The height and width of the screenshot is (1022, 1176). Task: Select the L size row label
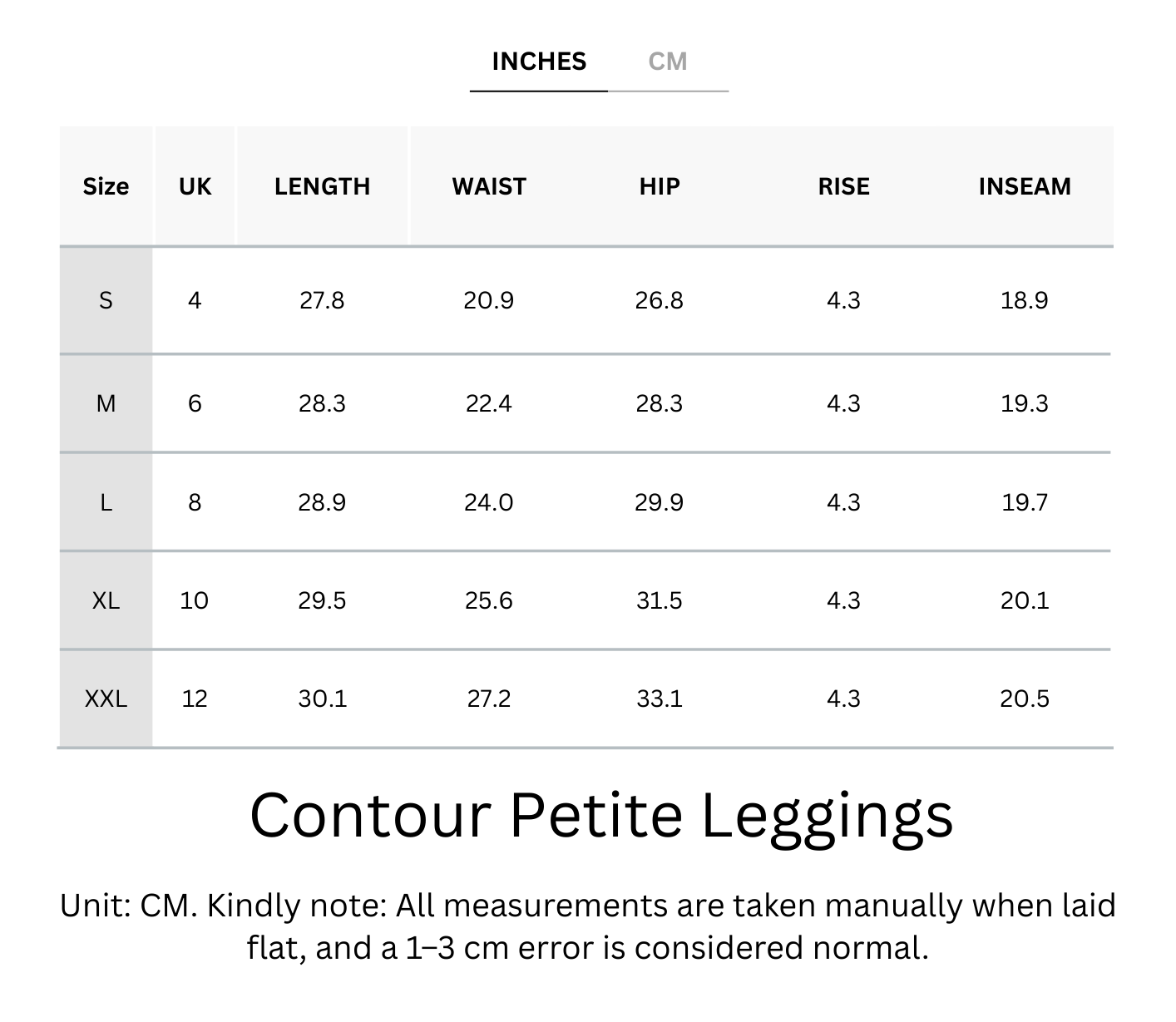(x=106, y=502)
